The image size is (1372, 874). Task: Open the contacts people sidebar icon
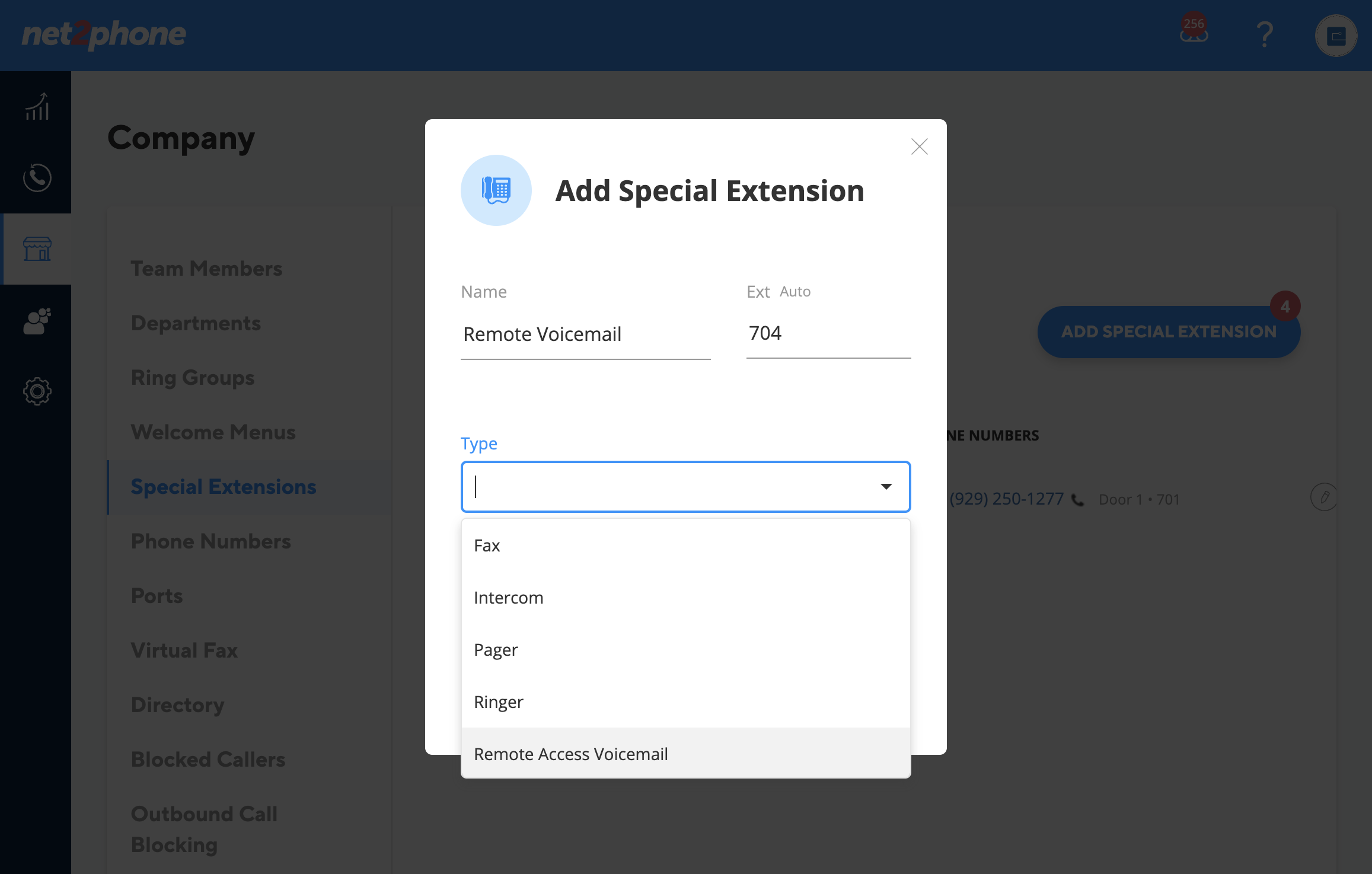[37, 321]
